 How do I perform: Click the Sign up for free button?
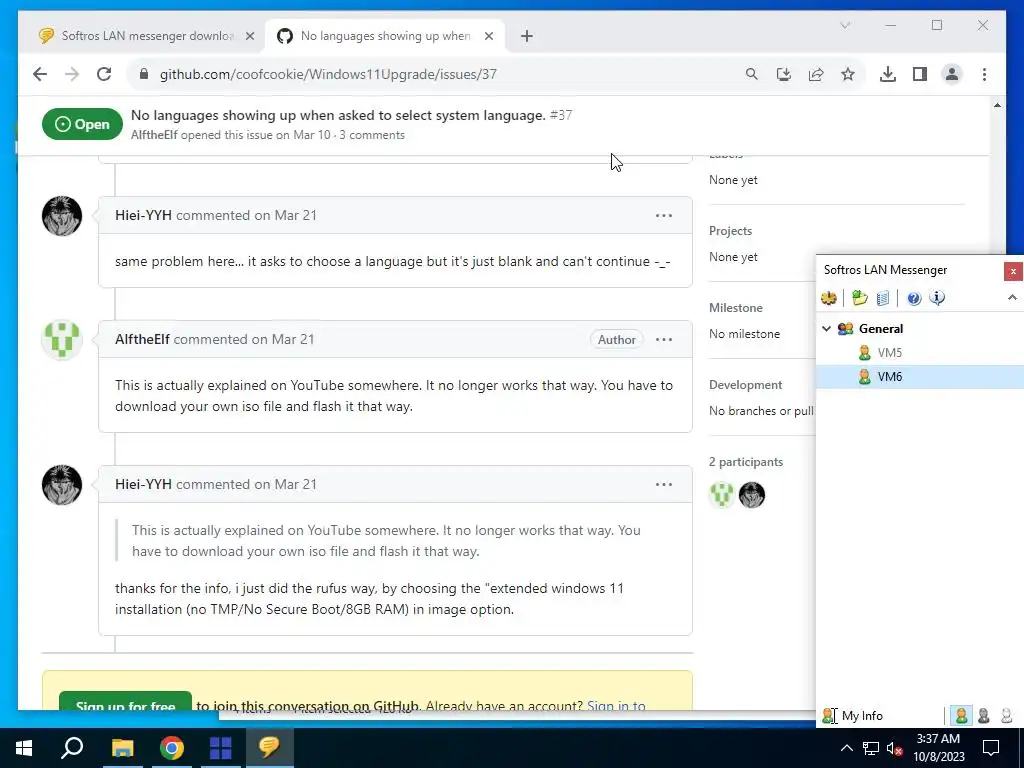(125, 702)
